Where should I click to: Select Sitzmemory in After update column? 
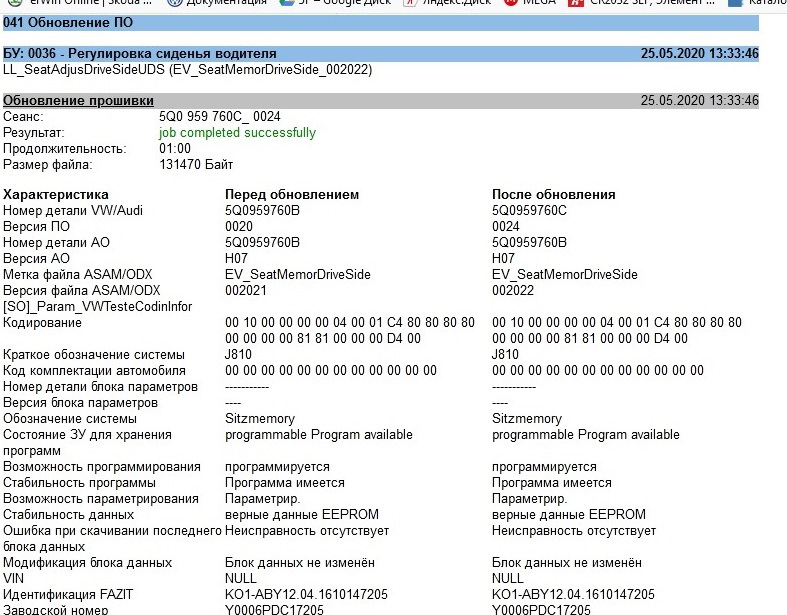527,419
